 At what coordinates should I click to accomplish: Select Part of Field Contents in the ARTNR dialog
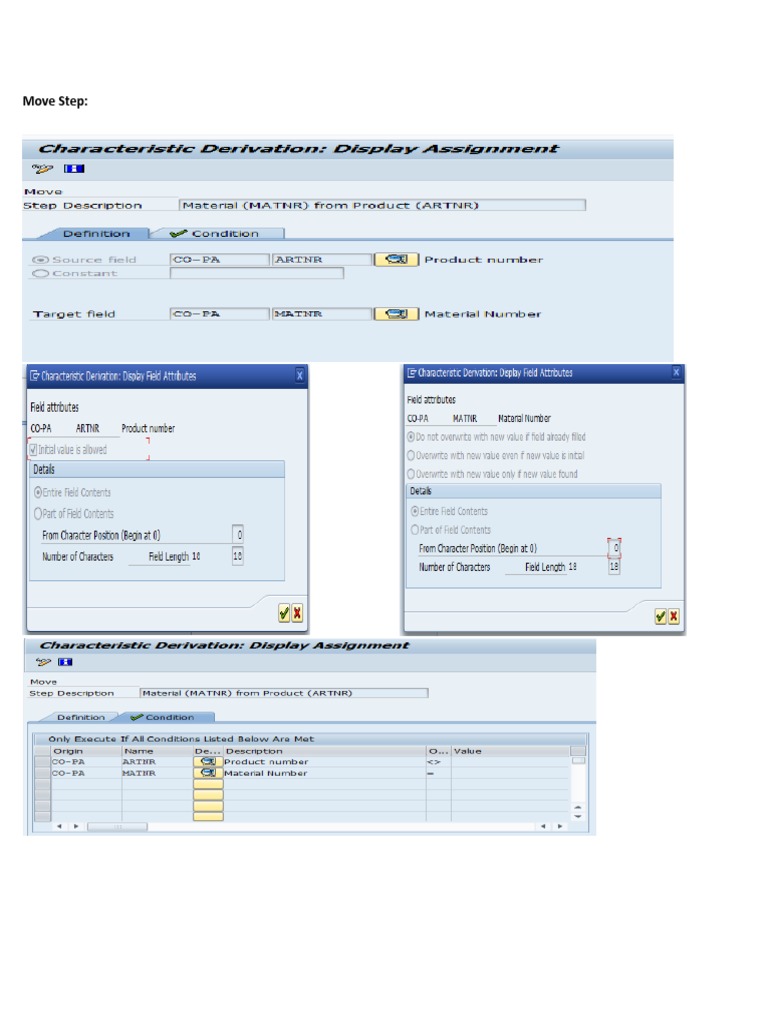38,514
